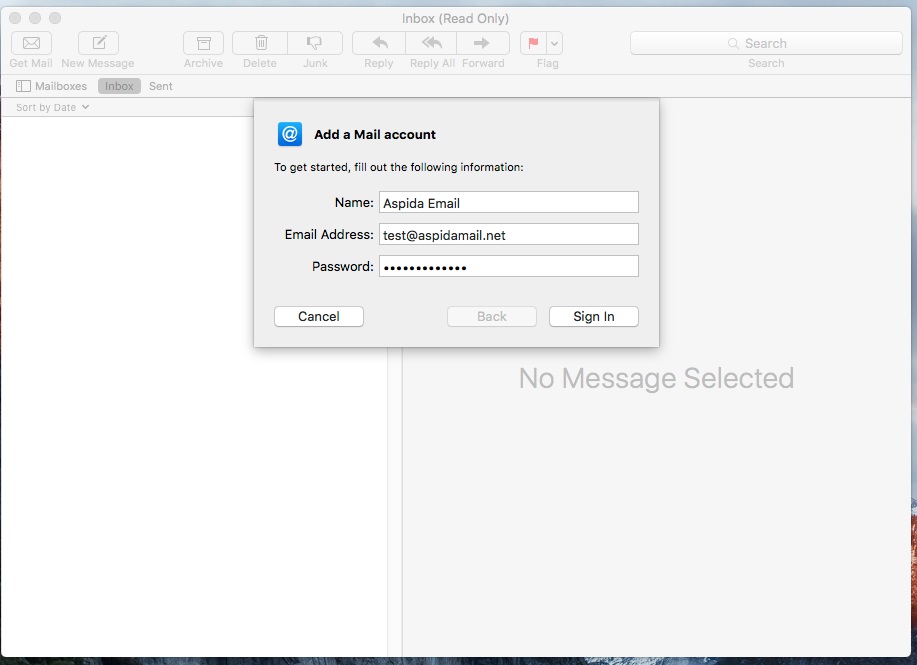Click the Get Mail envelope icon
This screenshot has width=917, height=665.
tap(31, 43)
